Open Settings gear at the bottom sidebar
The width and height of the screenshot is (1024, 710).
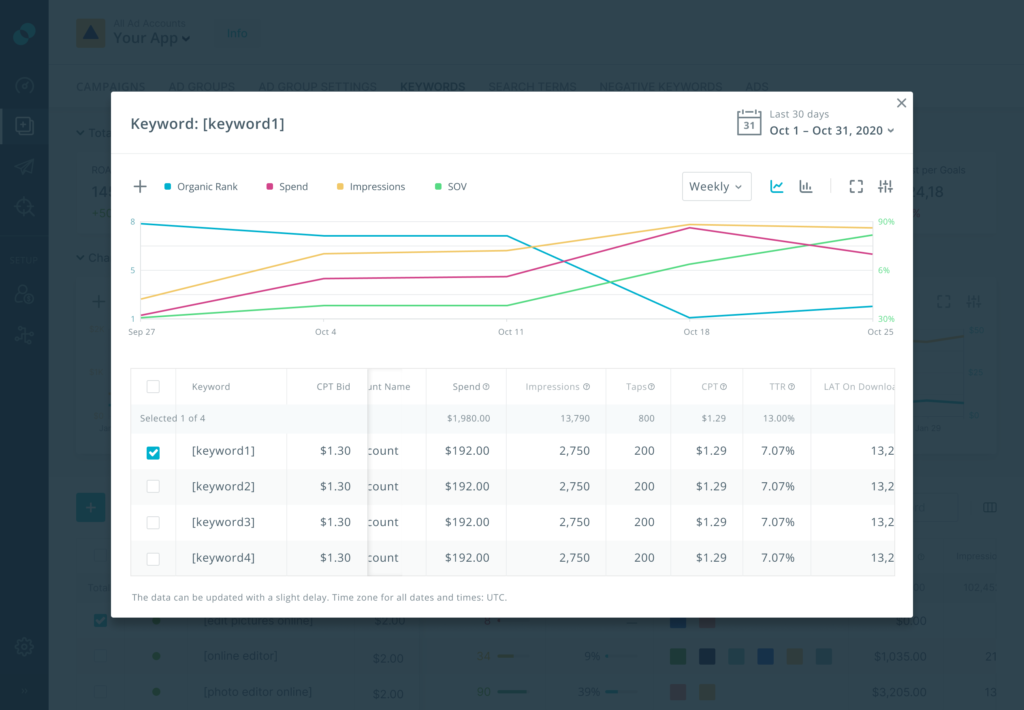pos(24,647)
